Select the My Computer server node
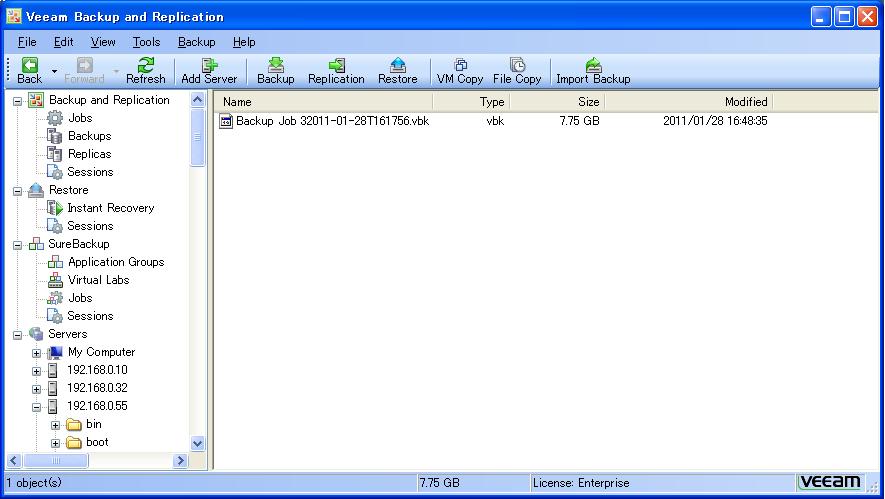The height and width of the screenshot is (499, 885). pos(101,352)
